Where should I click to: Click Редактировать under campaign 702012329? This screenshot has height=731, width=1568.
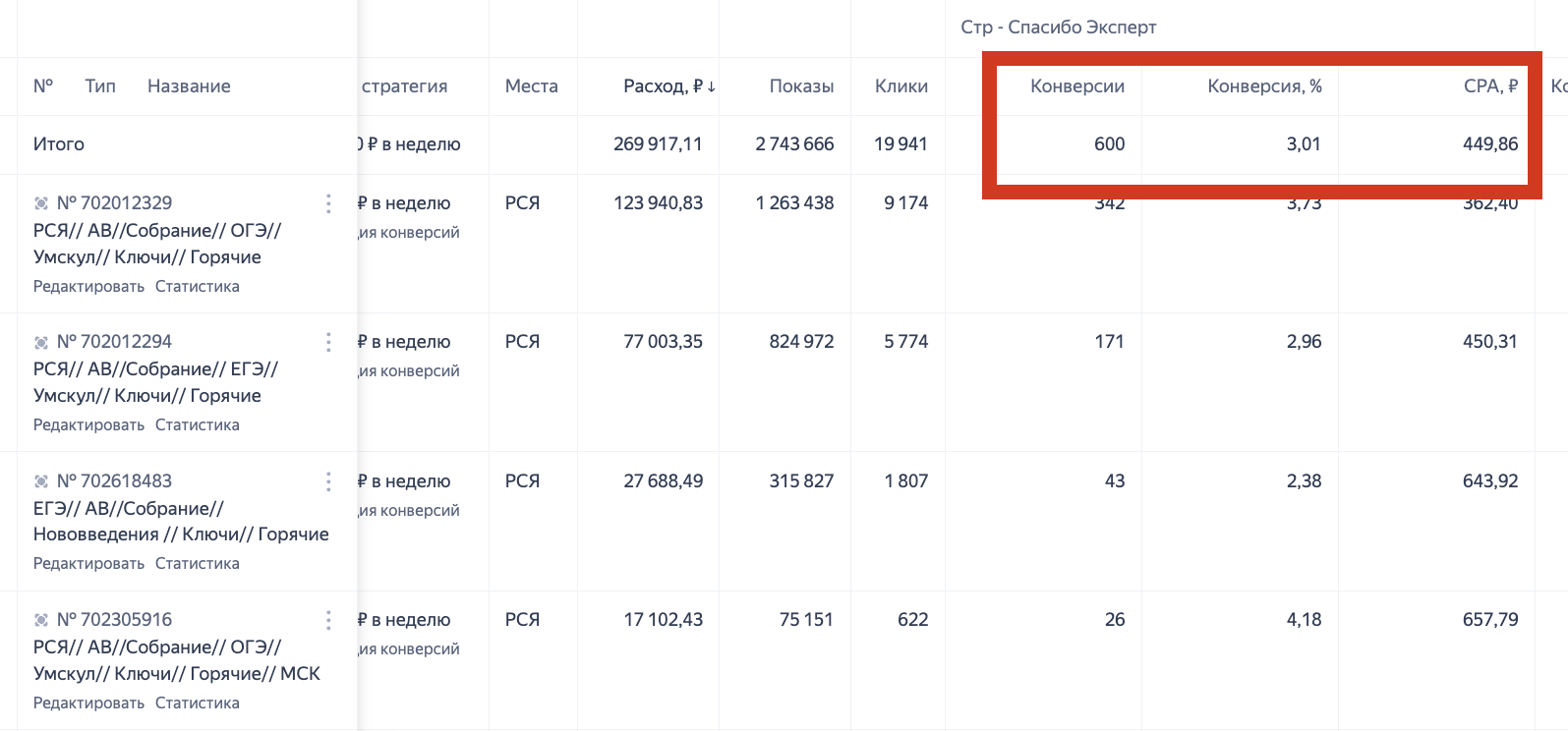coord(88,287)
